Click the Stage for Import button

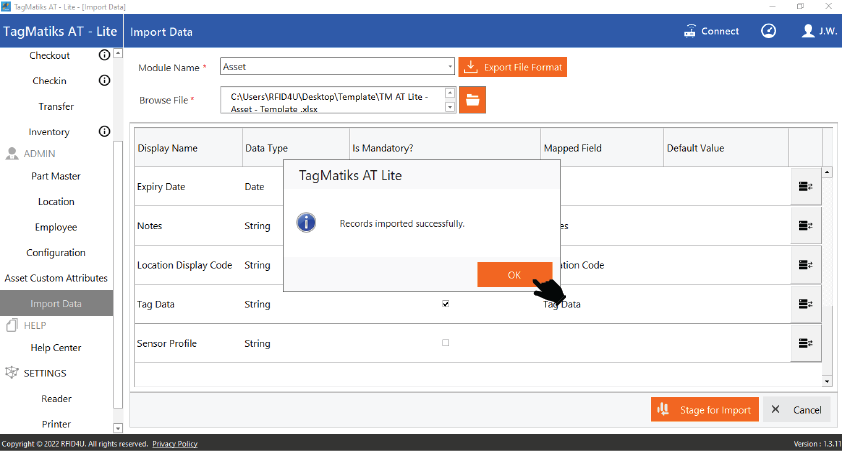tap(704, 410)
